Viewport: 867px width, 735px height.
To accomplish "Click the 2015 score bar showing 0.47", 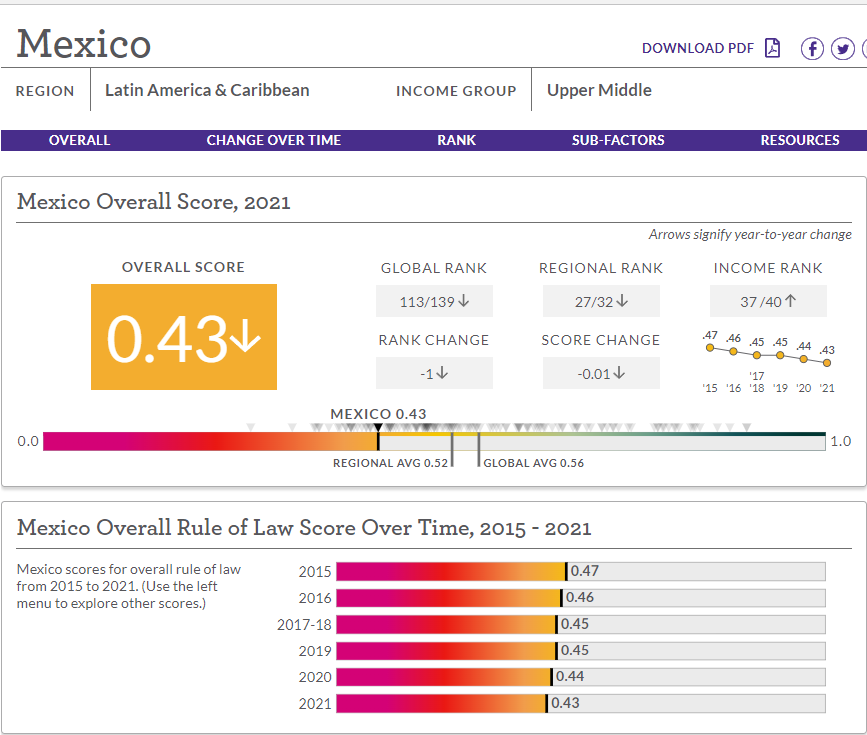I will (581, 571).
